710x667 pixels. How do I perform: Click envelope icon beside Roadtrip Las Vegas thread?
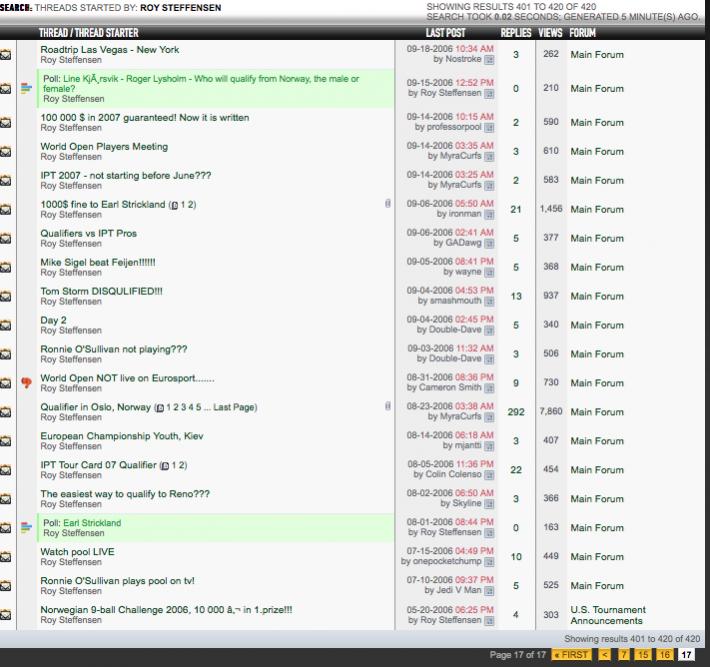pyautogui.click(x=5, y=55)
